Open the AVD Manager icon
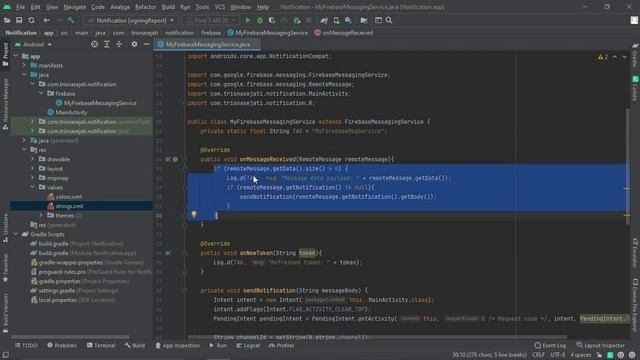 pos(336,20)
